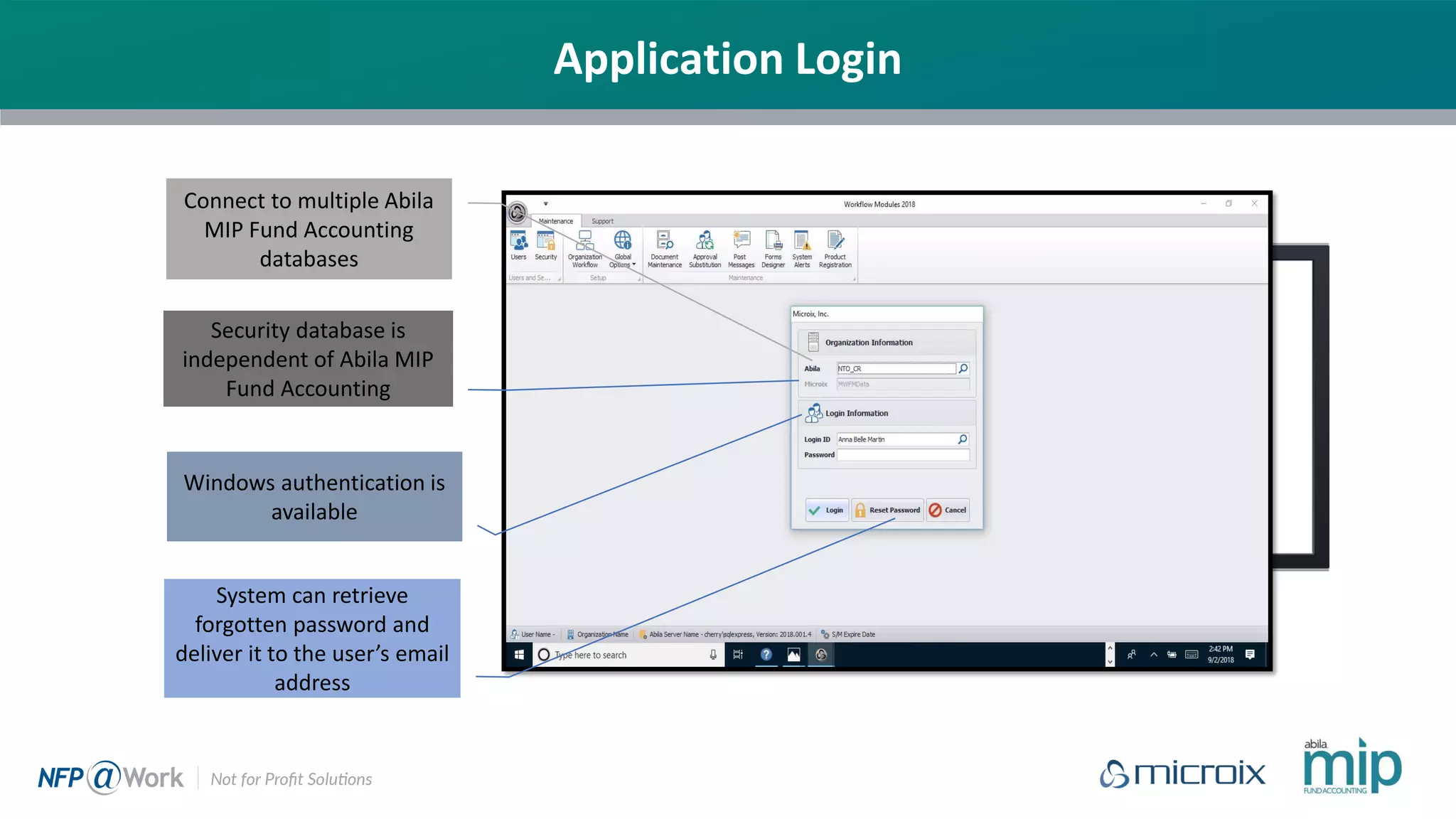Click the Windows Start button

pos(519,655)
